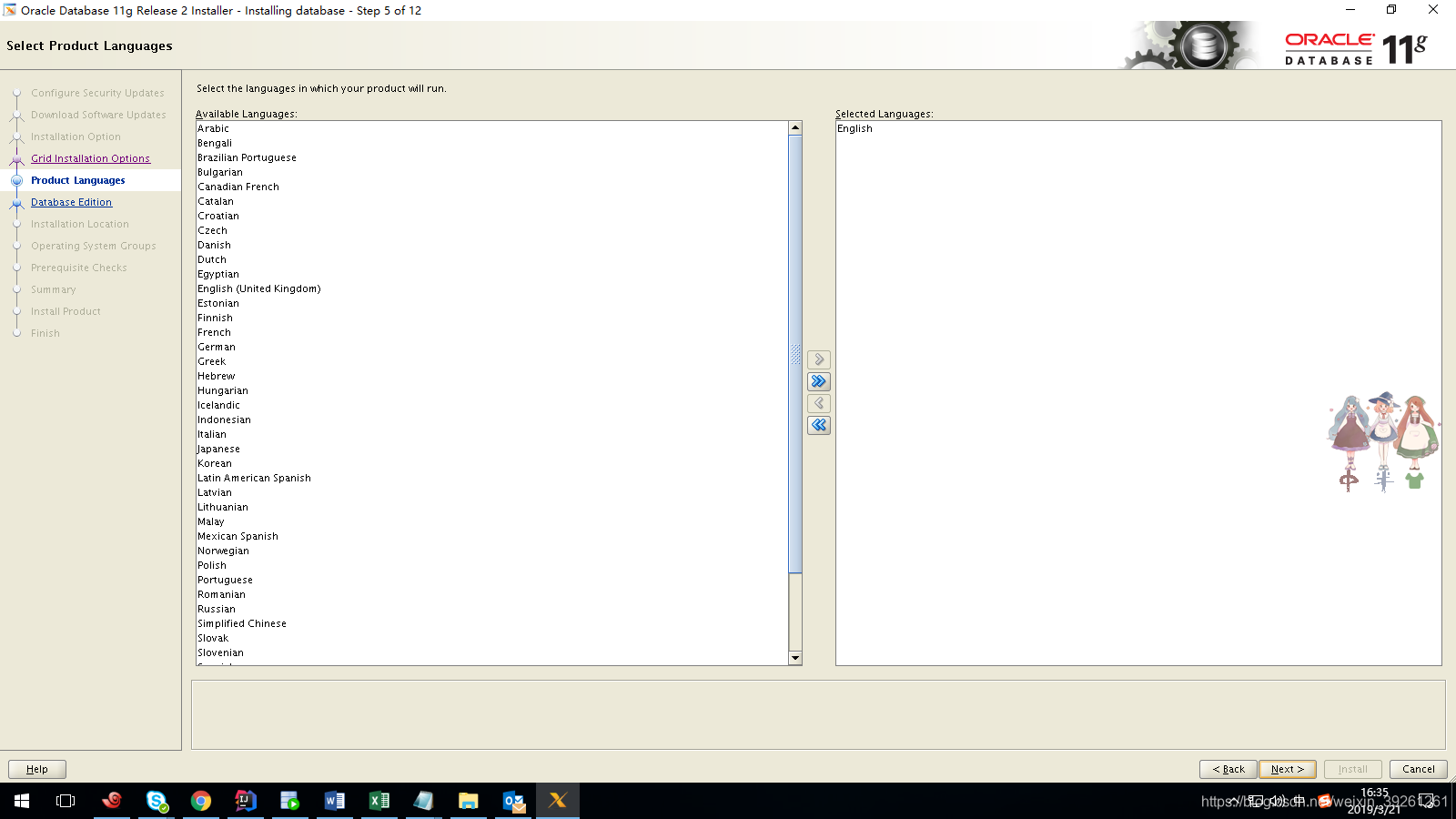Click the available languages scrollbar thumb

795,354
